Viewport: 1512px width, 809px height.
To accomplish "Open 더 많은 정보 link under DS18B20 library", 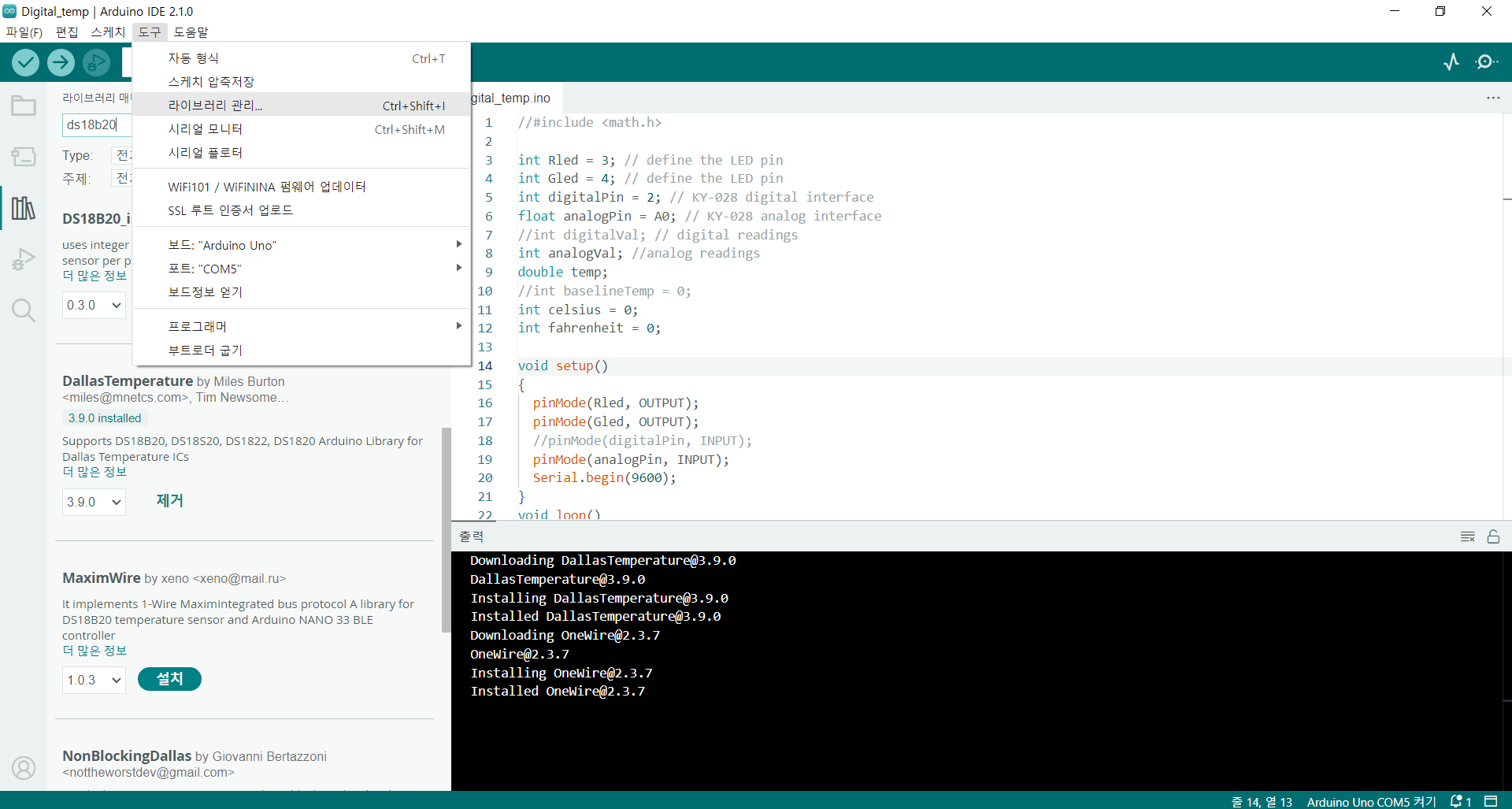I will [x=94, y=276].
